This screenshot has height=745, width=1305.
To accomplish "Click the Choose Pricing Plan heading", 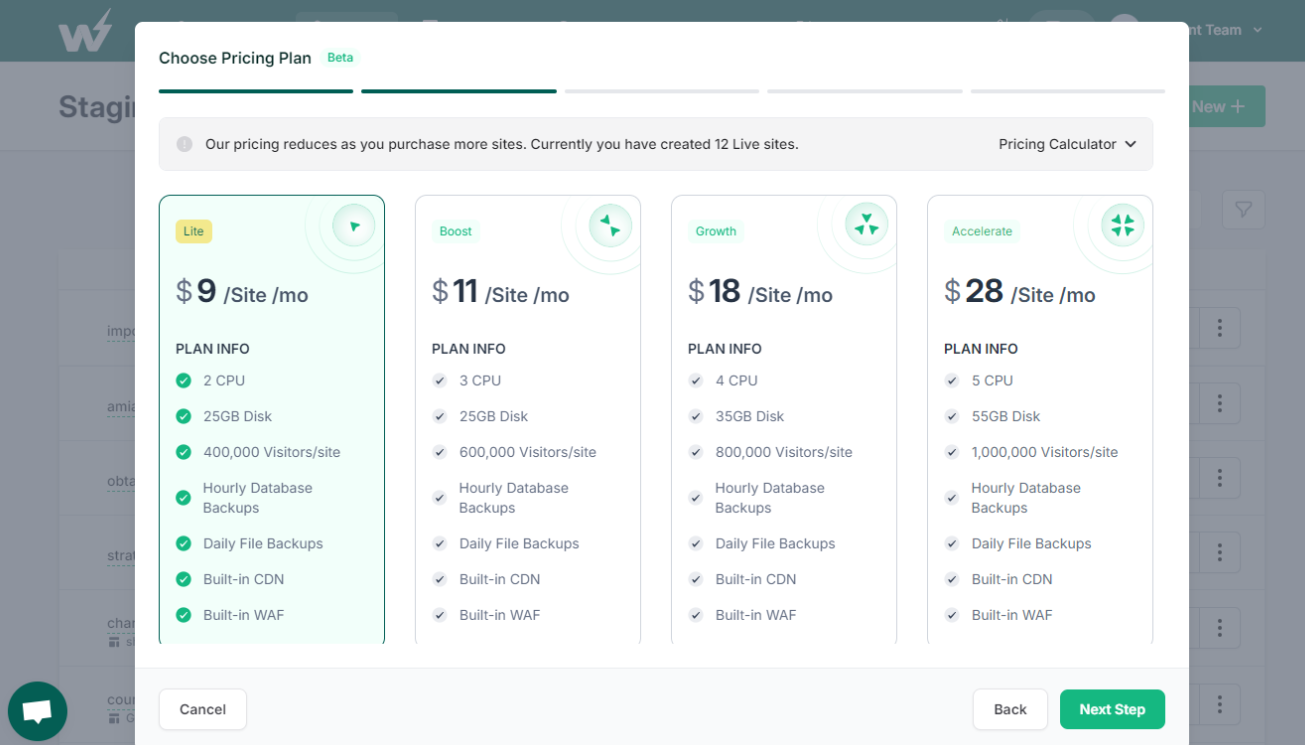I will [x=235, y=58].
